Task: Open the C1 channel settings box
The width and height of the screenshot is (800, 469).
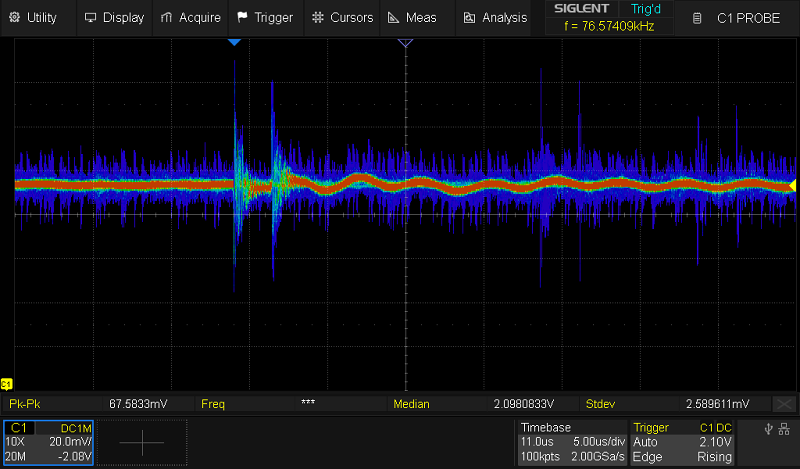Action: (x=50, y=441)
